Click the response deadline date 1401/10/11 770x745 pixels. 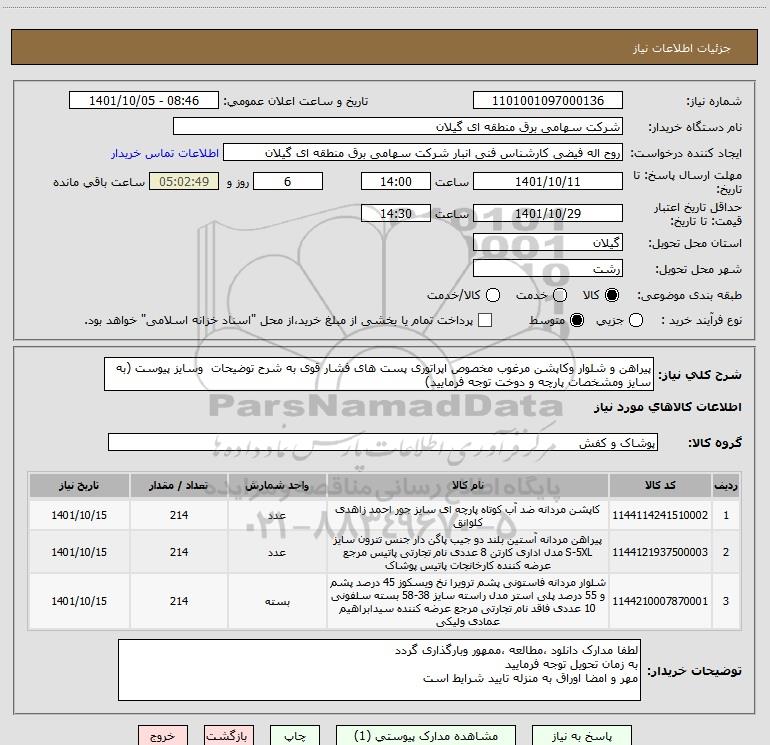(548, 181)
